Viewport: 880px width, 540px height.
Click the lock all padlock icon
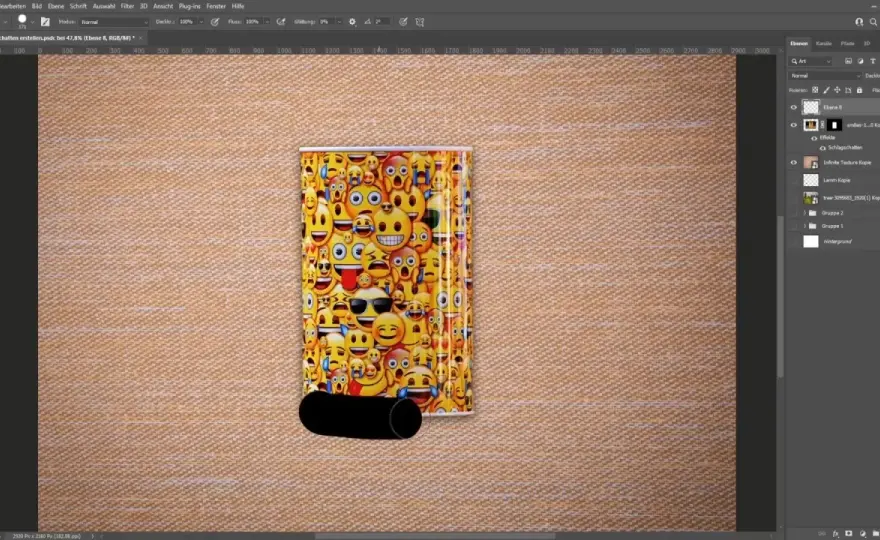coord(859,90)
